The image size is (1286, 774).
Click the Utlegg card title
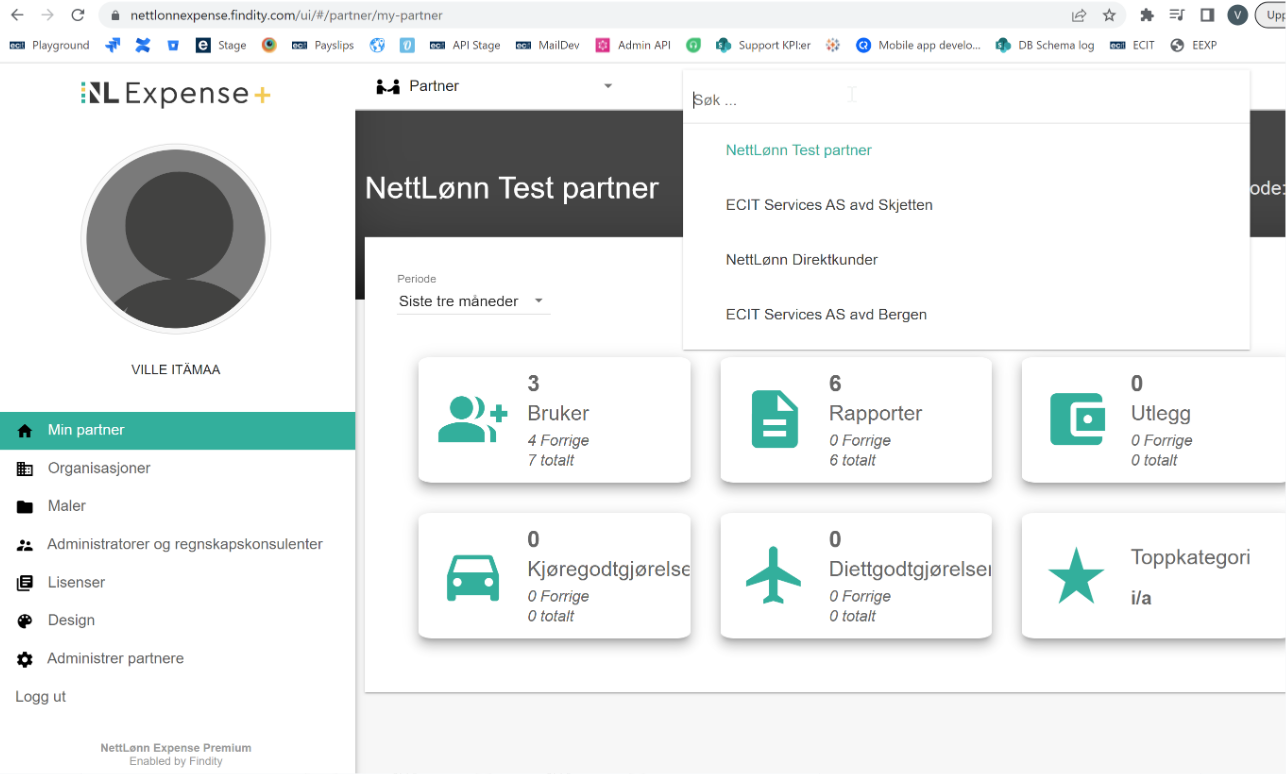pyautogui.click(x=1160, y=413)
